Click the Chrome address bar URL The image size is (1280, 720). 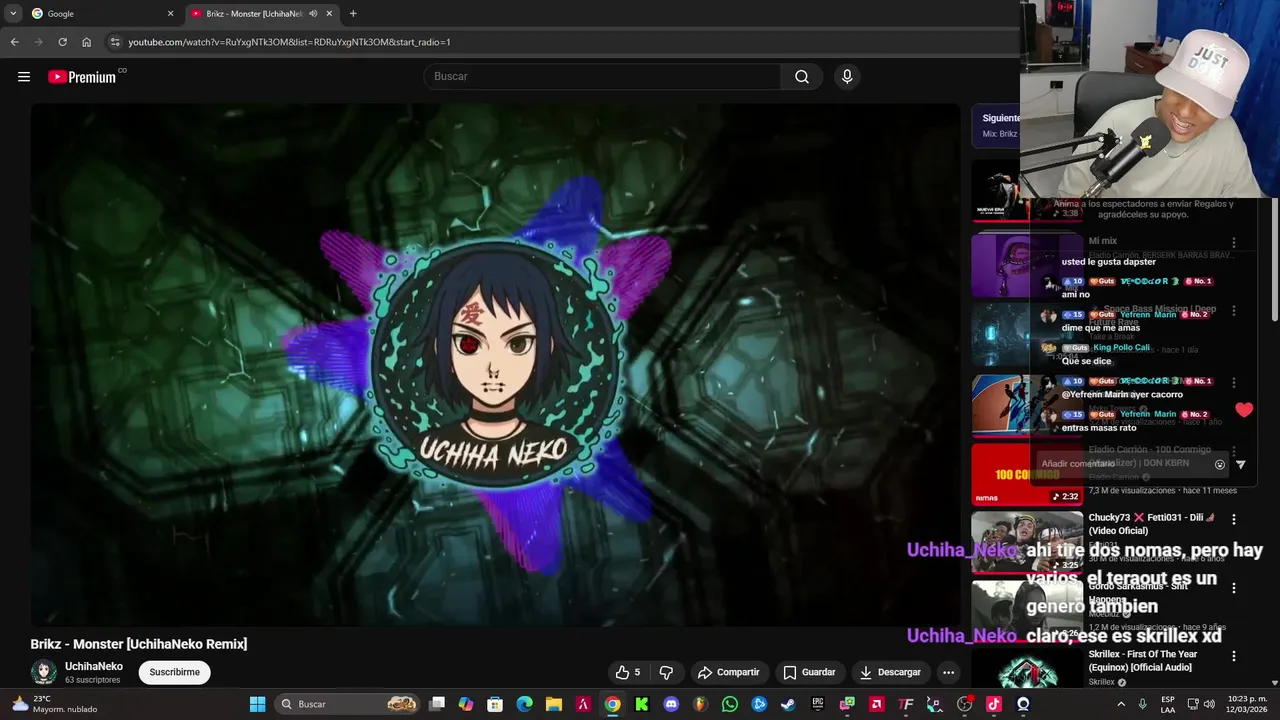click(x=290, y=42)
